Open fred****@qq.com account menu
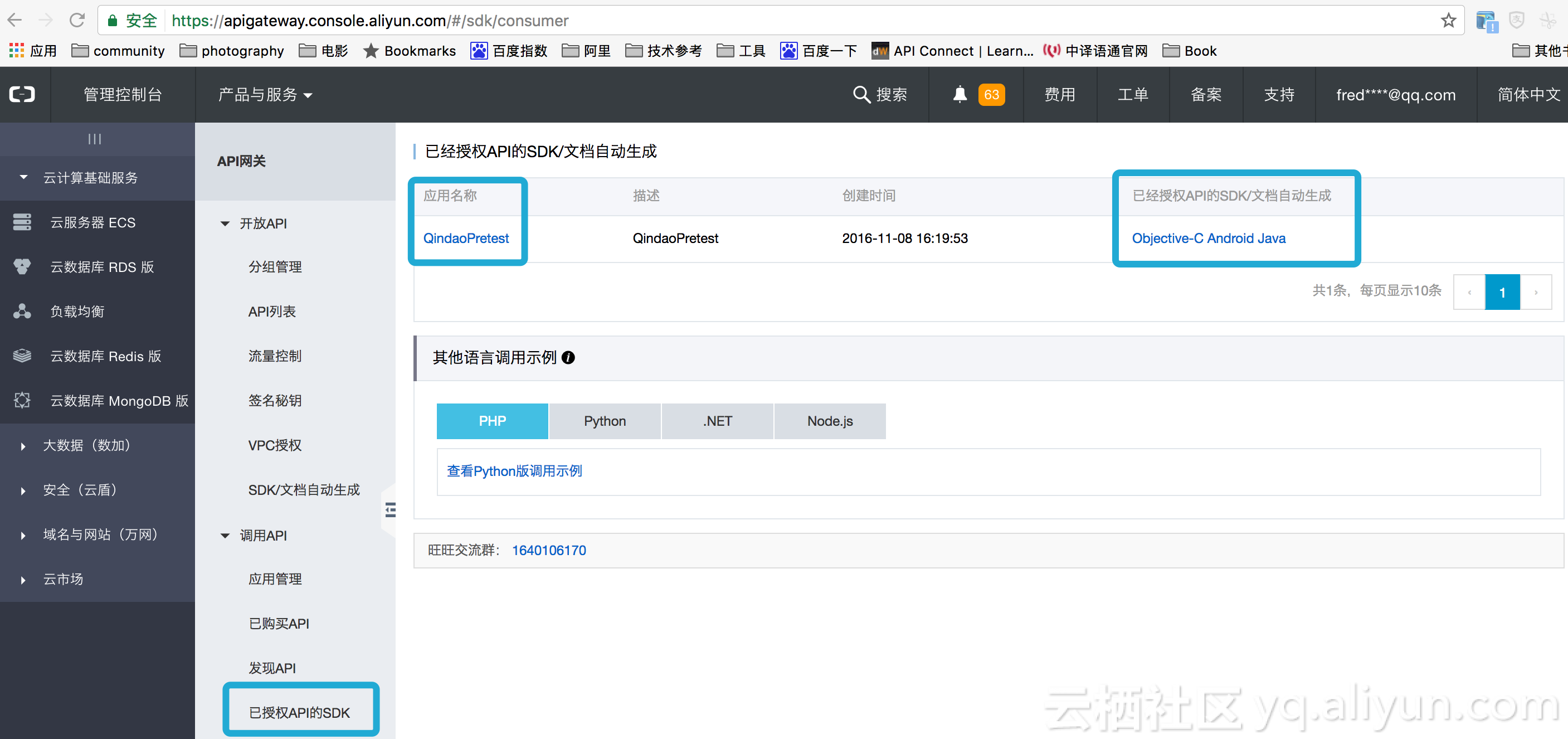 tap(1396, 94)
